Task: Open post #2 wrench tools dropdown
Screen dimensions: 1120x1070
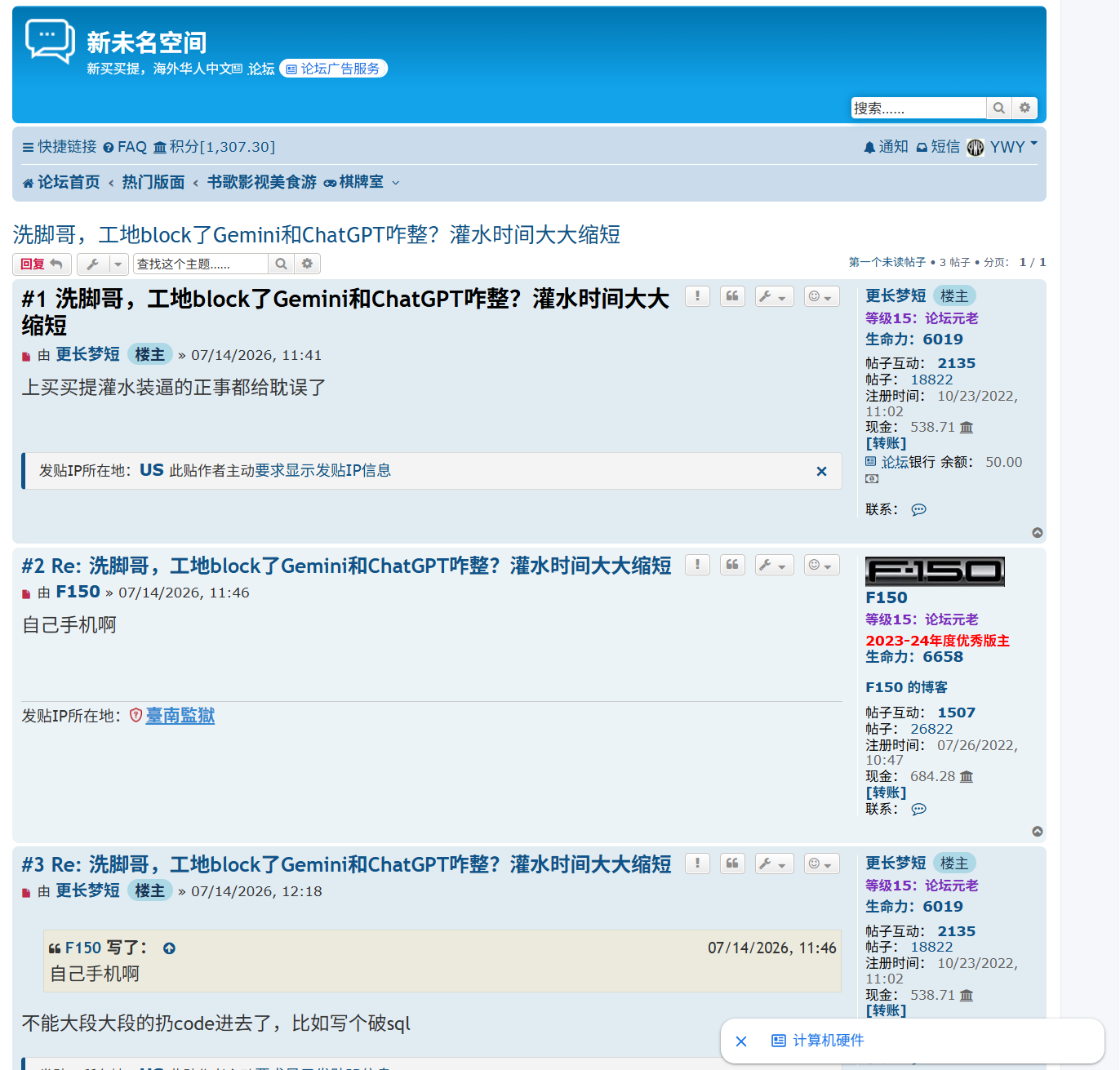Action: (x=775, y=565)
